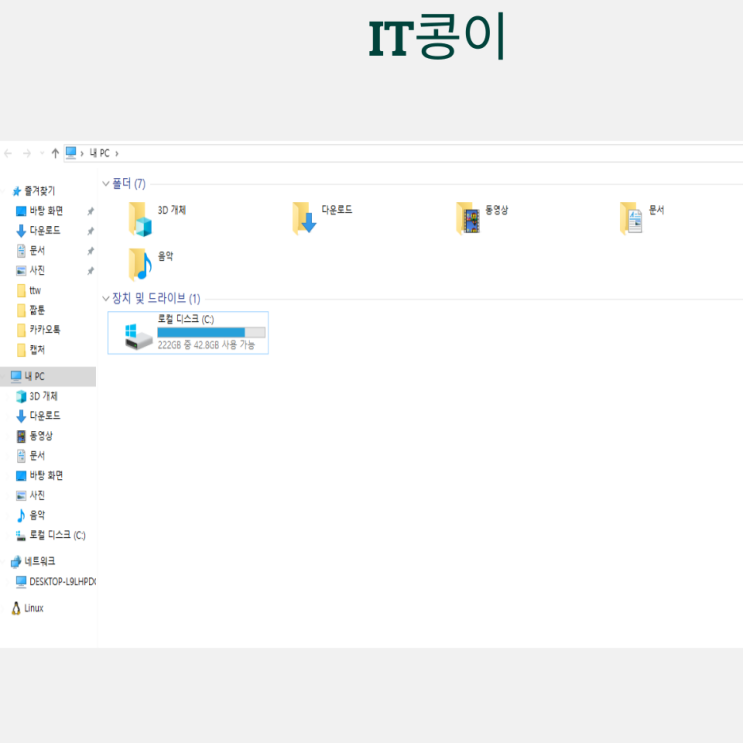This screenshot has width=743, height=743.
Task: Click the PC icon in address bar
Action: (71, 153)
